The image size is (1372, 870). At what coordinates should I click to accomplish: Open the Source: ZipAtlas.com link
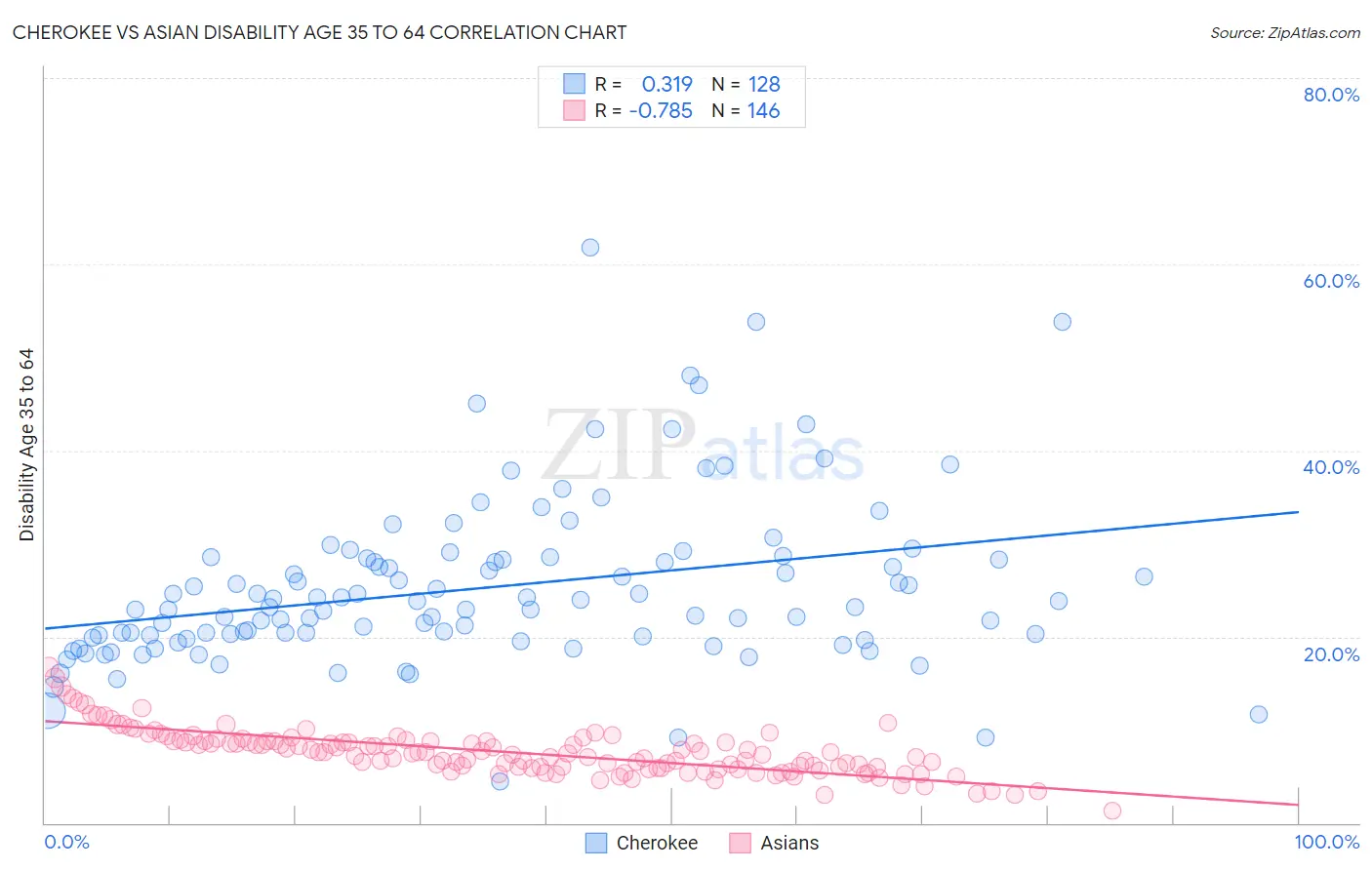click(x=1285, y=32)
